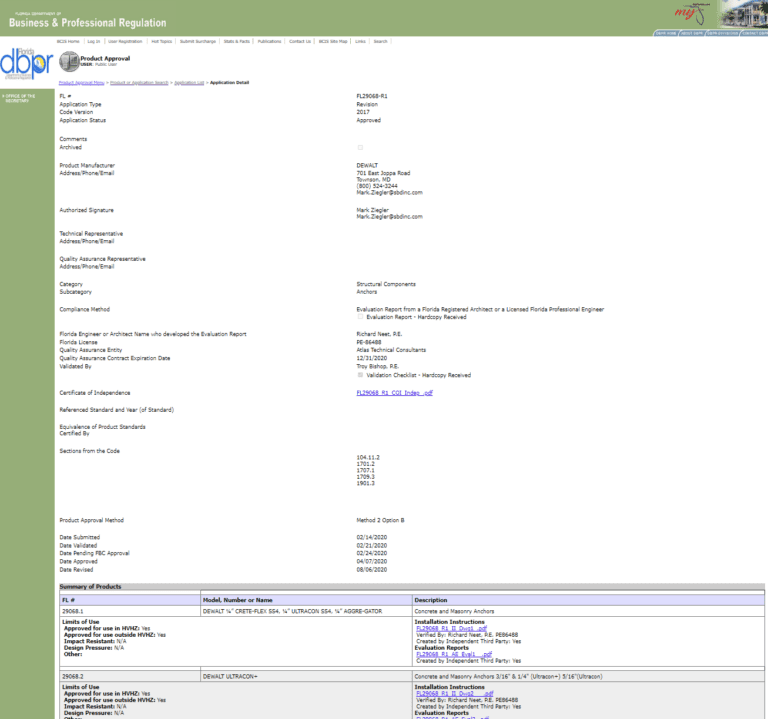This screenshot has width=768, height=719.
Task: Go to Product Approval Menu breadcrumb
Action: [82, 82]
